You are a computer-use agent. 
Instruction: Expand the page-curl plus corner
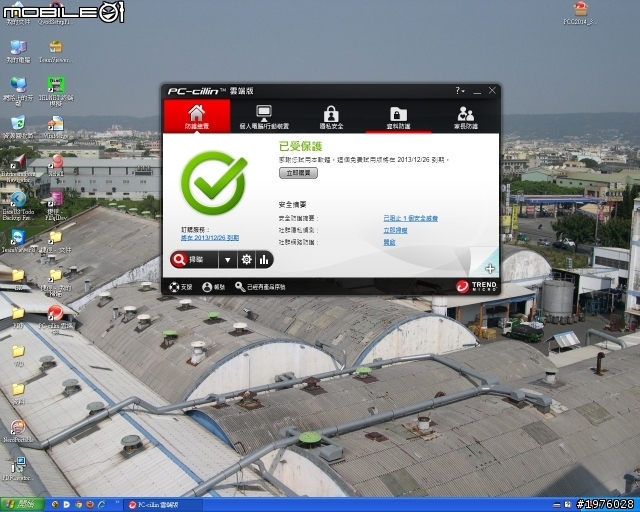(490, 268)
